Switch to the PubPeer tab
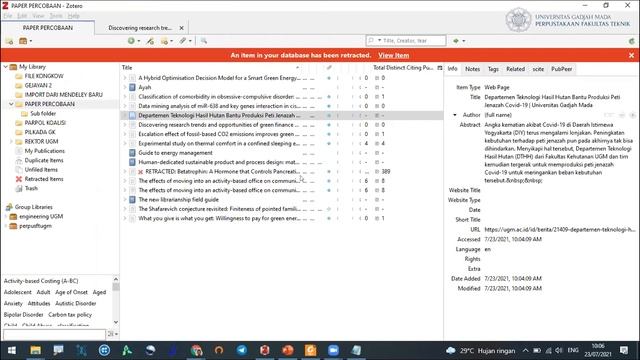 (x=562, y=69)
